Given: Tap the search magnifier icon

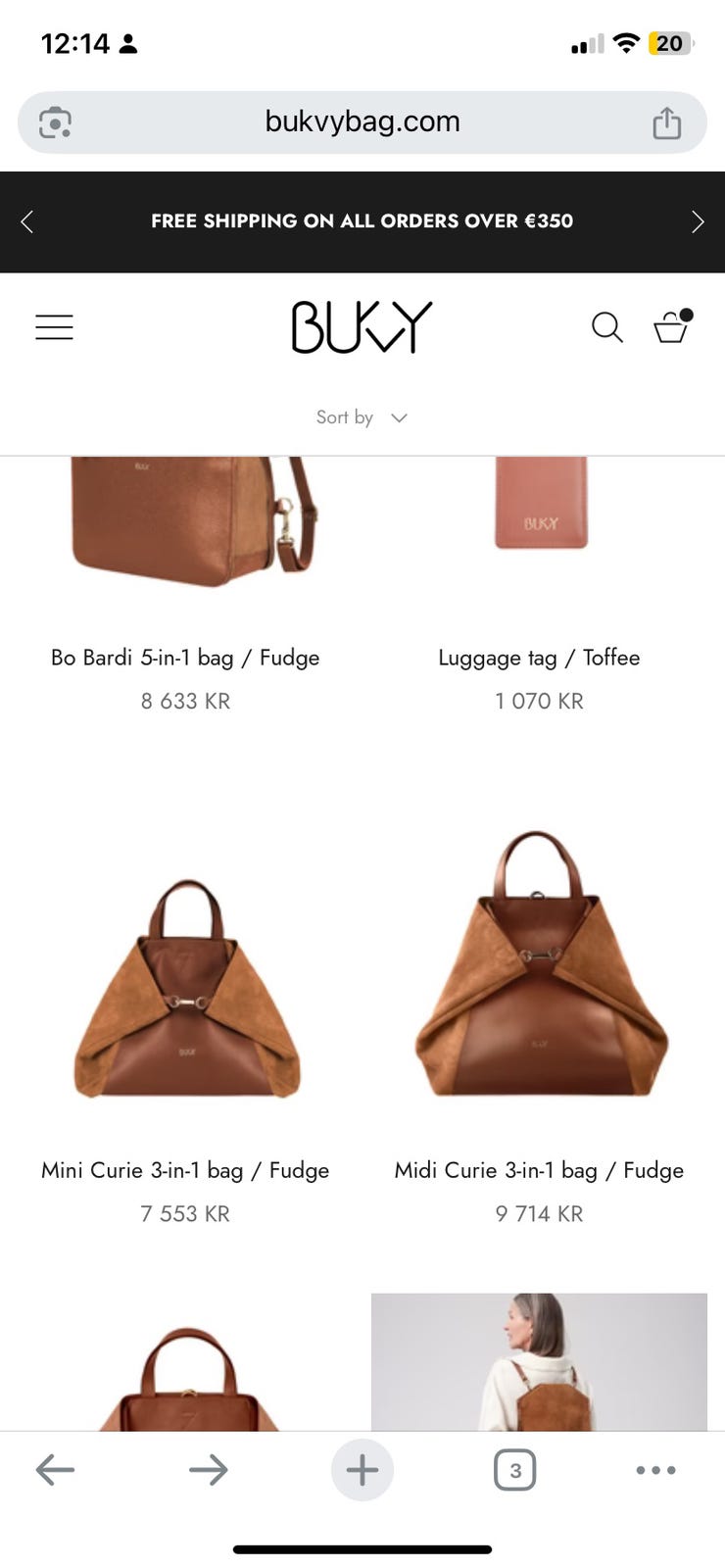Looking at the screenshot, I should pyautogui.click(x=607, y=327).
